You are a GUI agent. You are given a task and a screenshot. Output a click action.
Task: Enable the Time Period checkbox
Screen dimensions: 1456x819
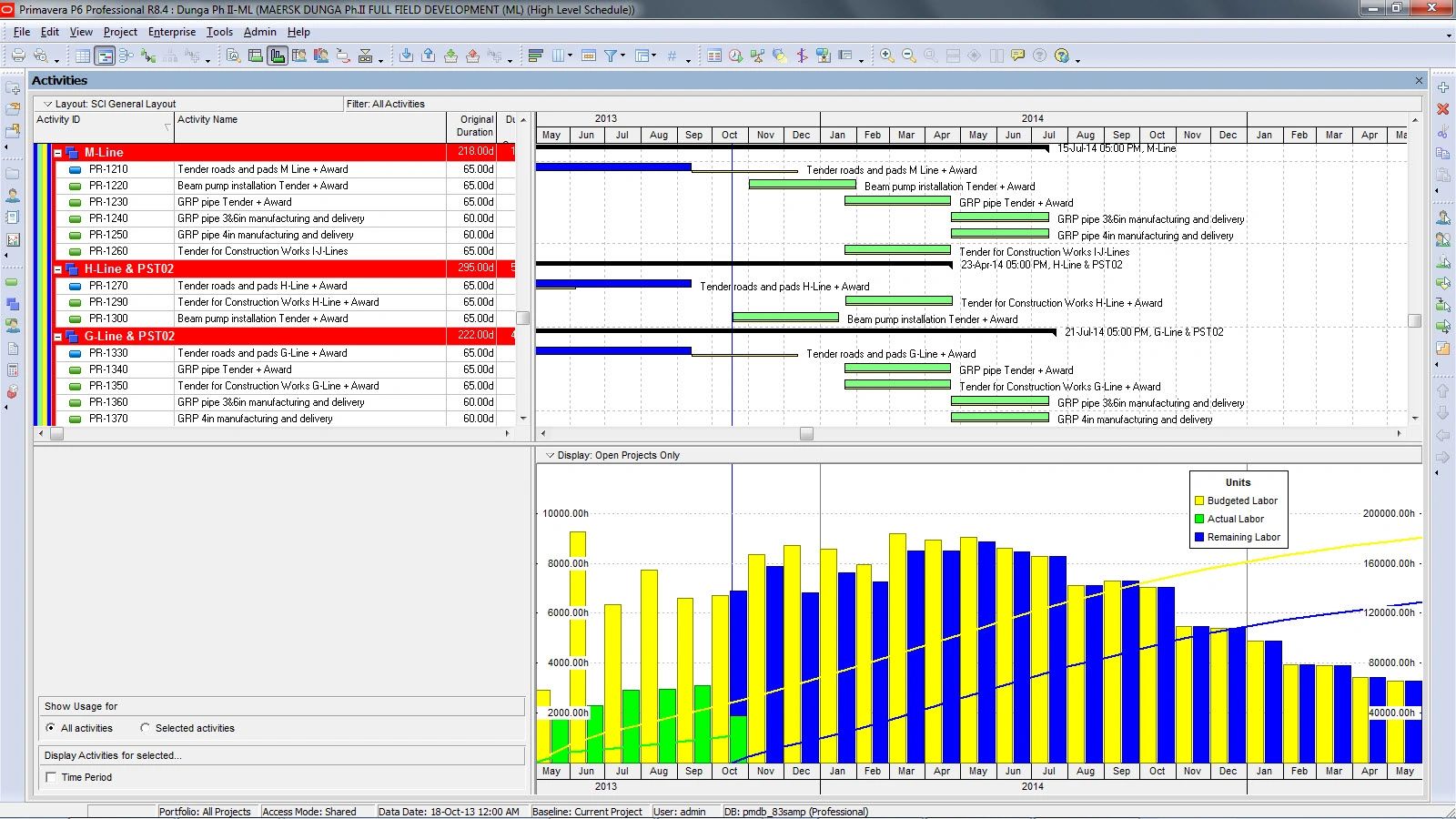pos(51,777)
